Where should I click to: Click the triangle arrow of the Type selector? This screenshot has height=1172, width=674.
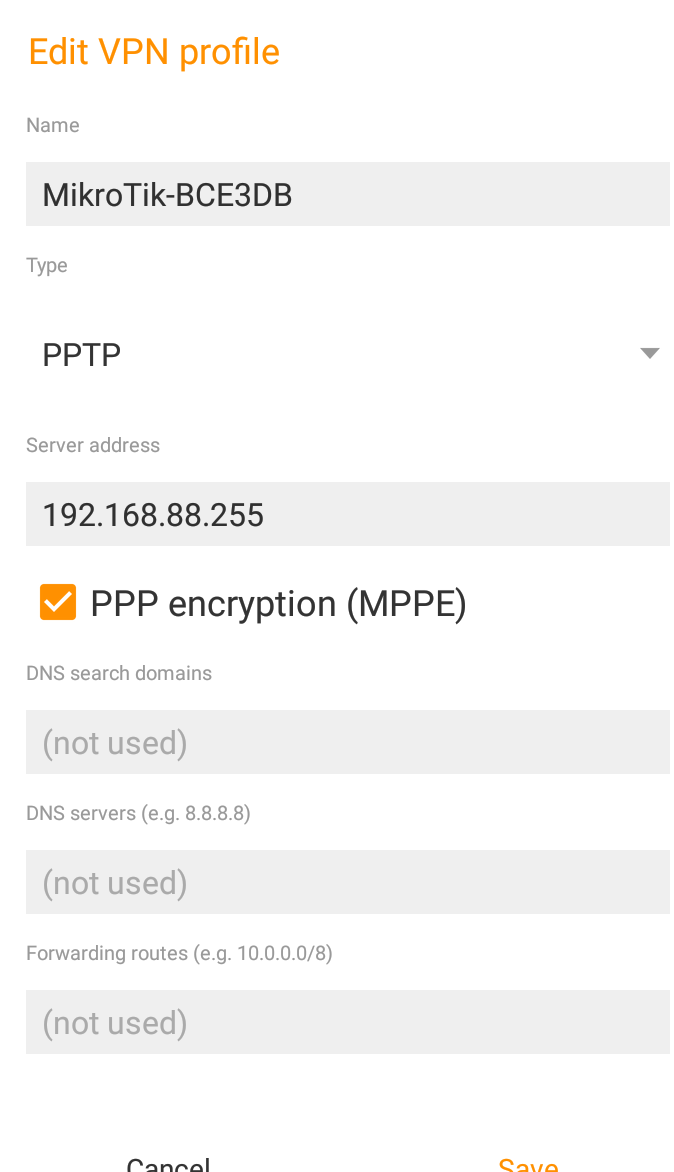(x=650, y=353)
